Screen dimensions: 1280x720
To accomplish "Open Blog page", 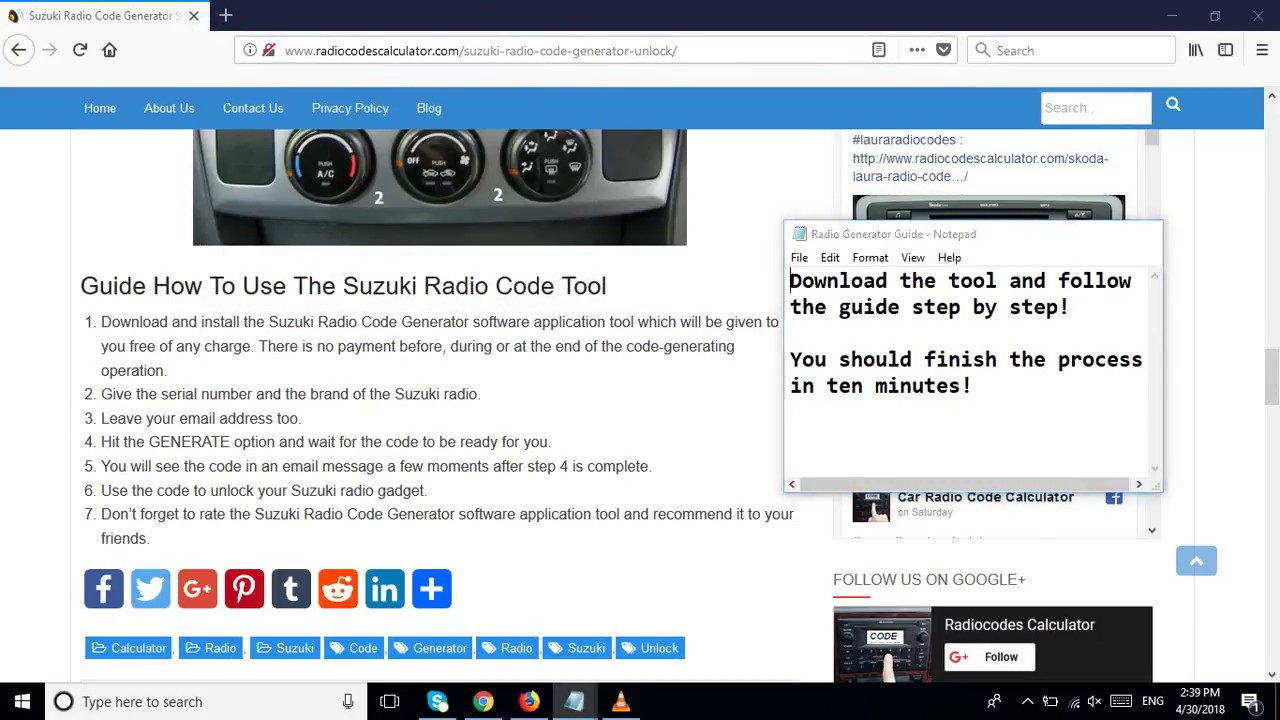I will coord(429,108).
